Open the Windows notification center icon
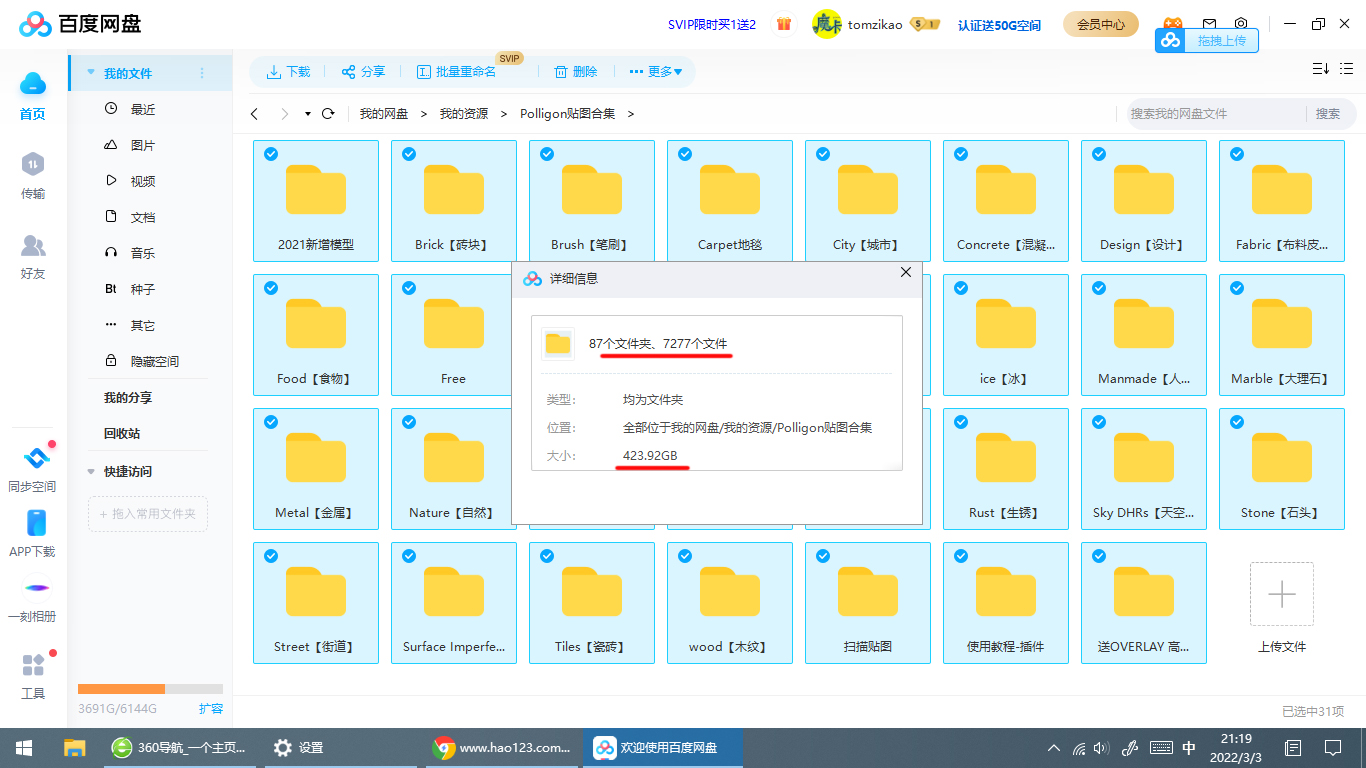1366x768 pixels. tap(1333, 748)
